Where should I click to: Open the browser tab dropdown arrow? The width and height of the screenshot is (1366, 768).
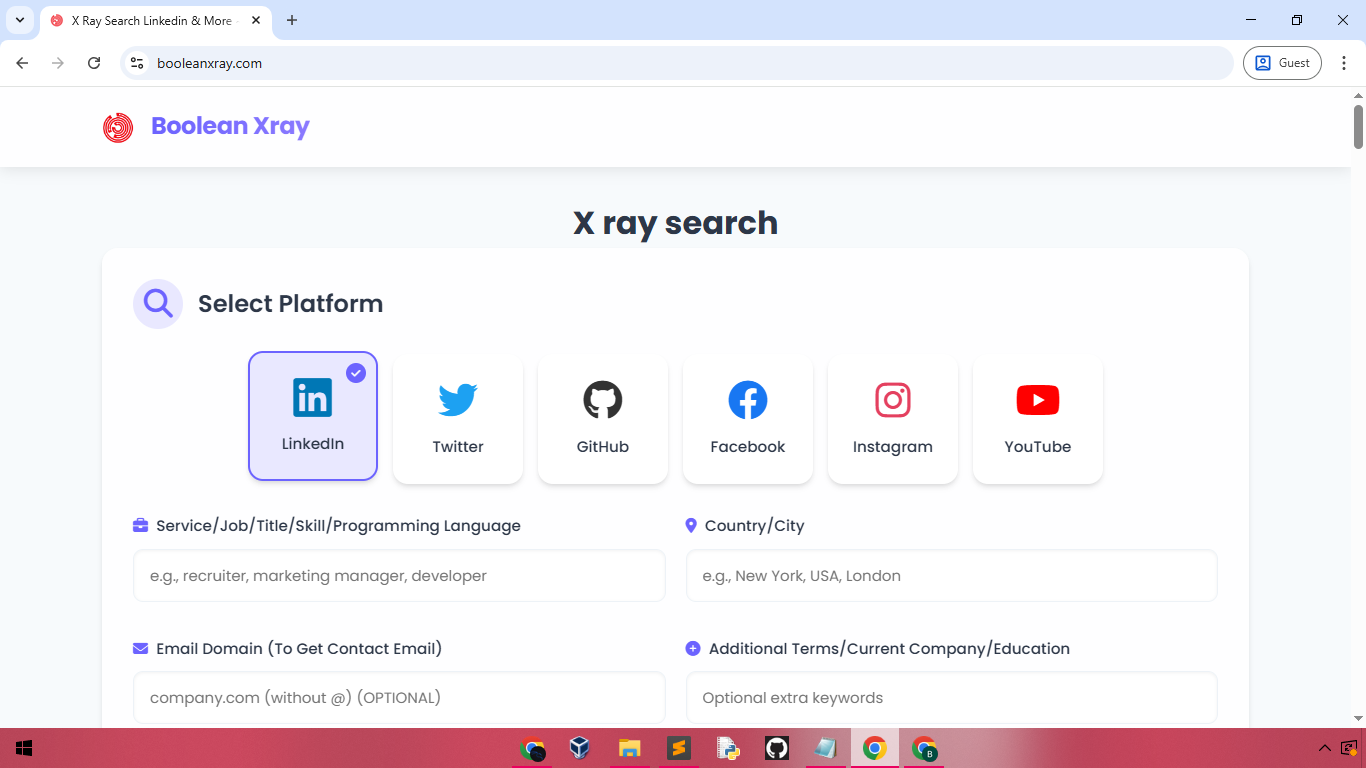coord(19,19)
